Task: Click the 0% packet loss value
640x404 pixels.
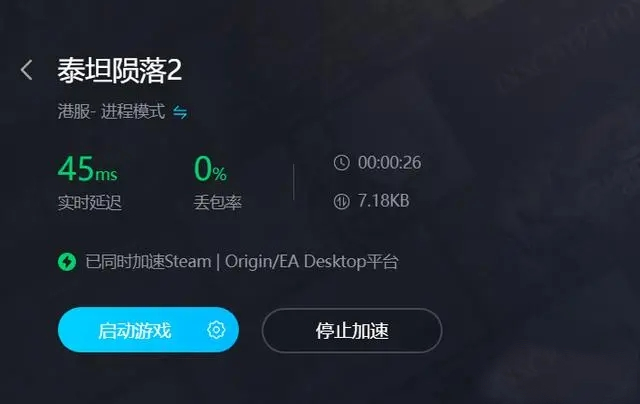Action: pos(210,169)
